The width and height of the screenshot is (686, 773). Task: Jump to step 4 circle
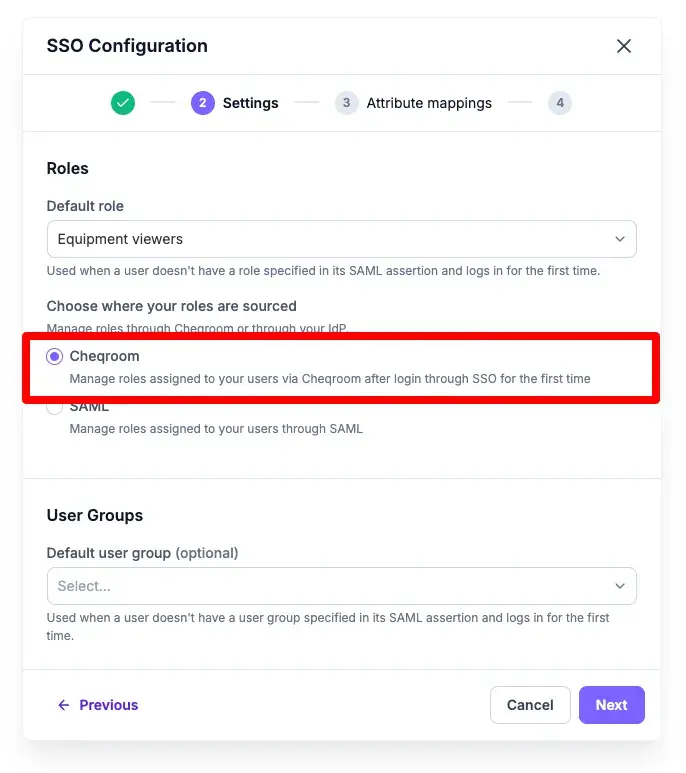point(560,103)
